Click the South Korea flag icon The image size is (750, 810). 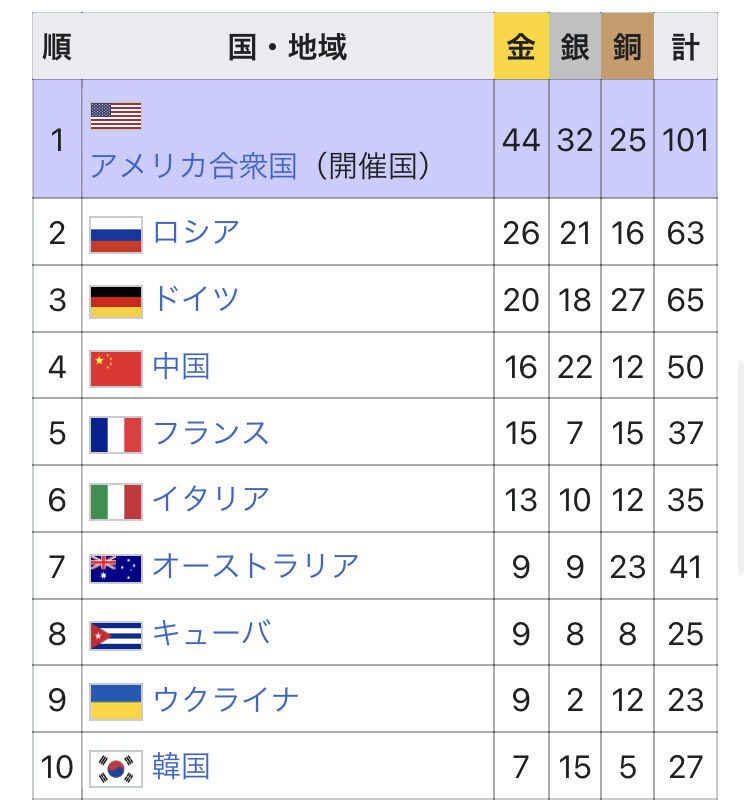[116, 768]
